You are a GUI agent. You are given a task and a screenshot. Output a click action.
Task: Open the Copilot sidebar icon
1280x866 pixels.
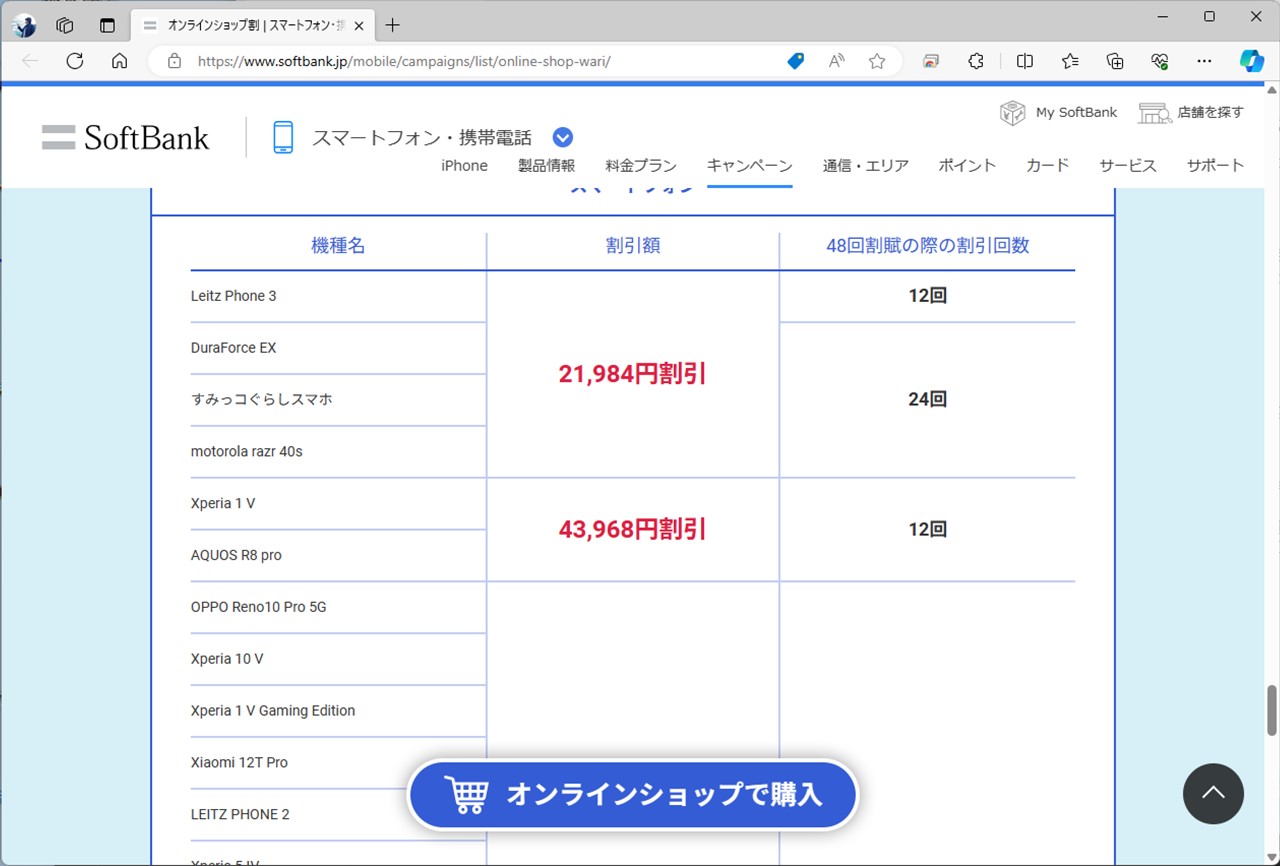click(1252, 61)
